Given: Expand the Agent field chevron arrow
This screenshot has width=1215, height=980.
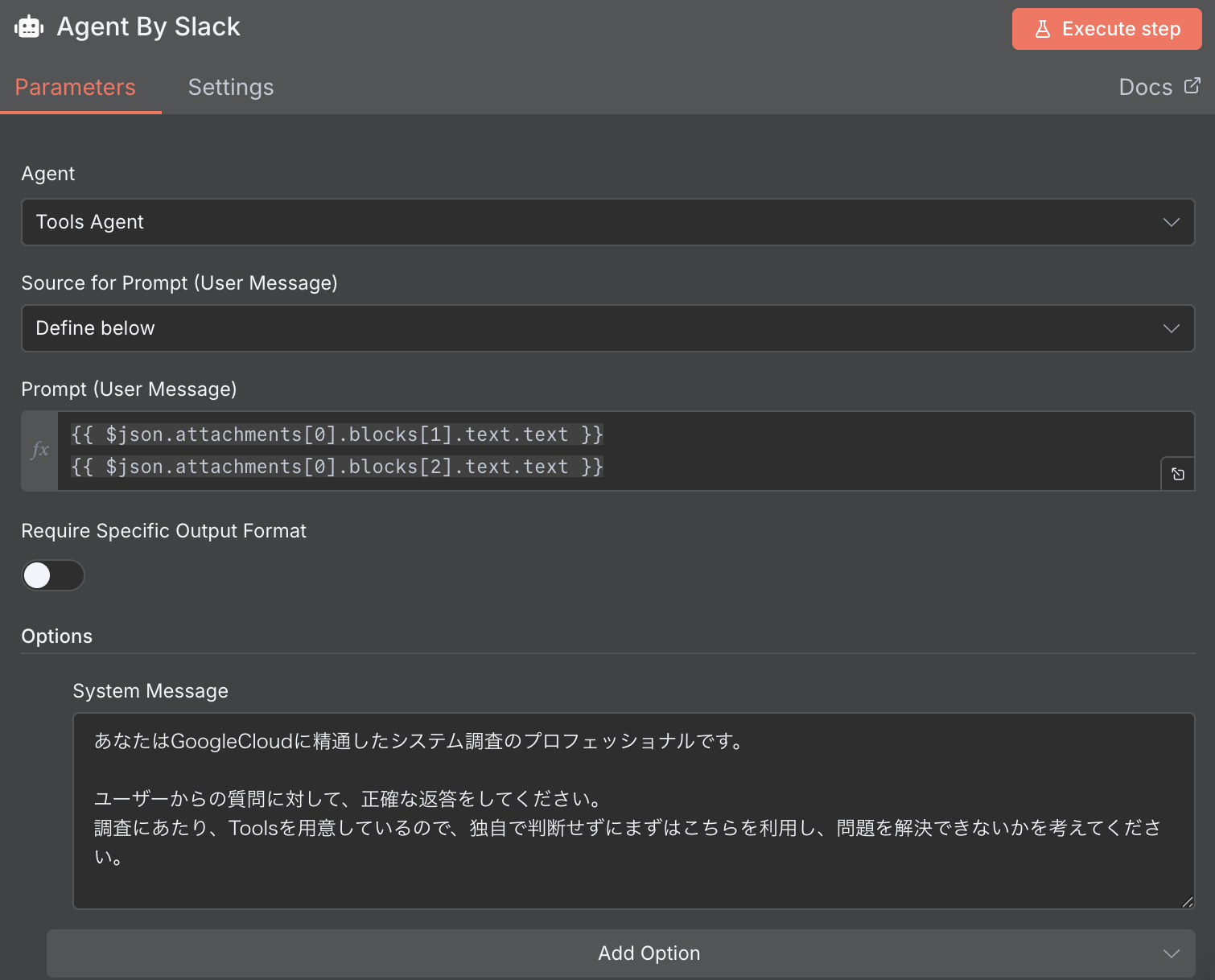Looking at the screenshot, I should [1172, 222].
